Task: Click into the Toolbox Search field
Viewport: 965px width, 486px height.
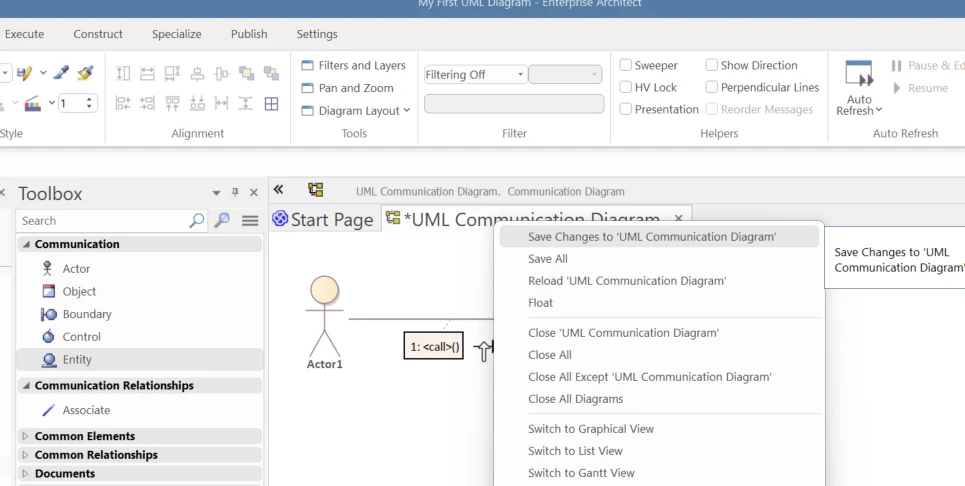Action: (103, 221)
